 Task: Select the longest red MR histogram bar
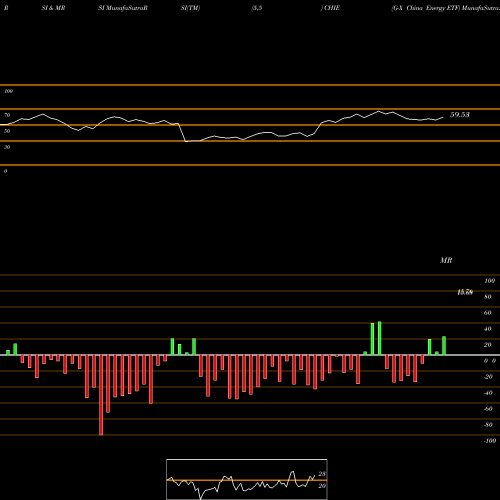[101, 395]
